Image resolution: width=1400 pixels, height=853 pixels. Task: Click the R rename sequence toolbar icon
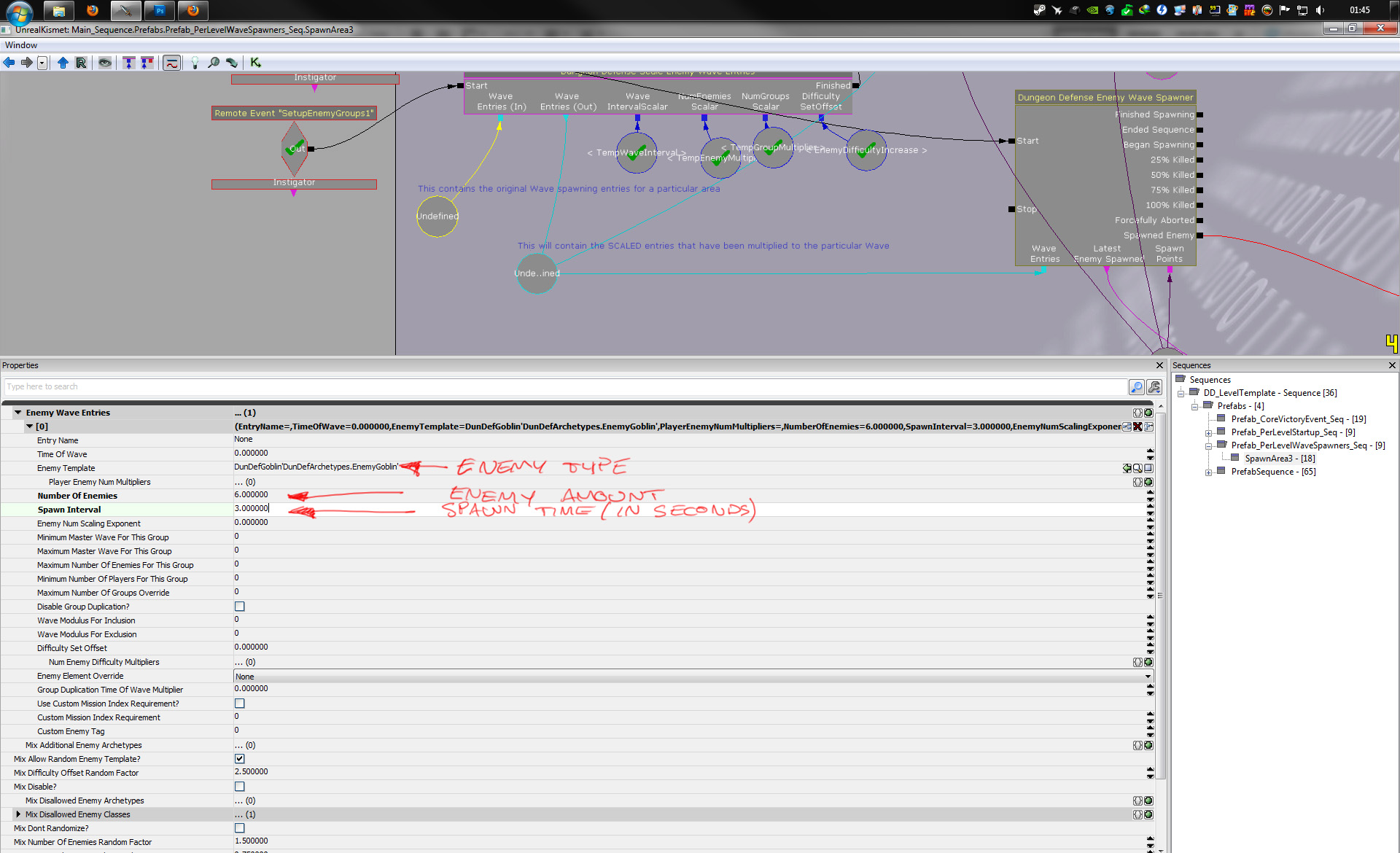pyautogui.click(x=81, y=63)
